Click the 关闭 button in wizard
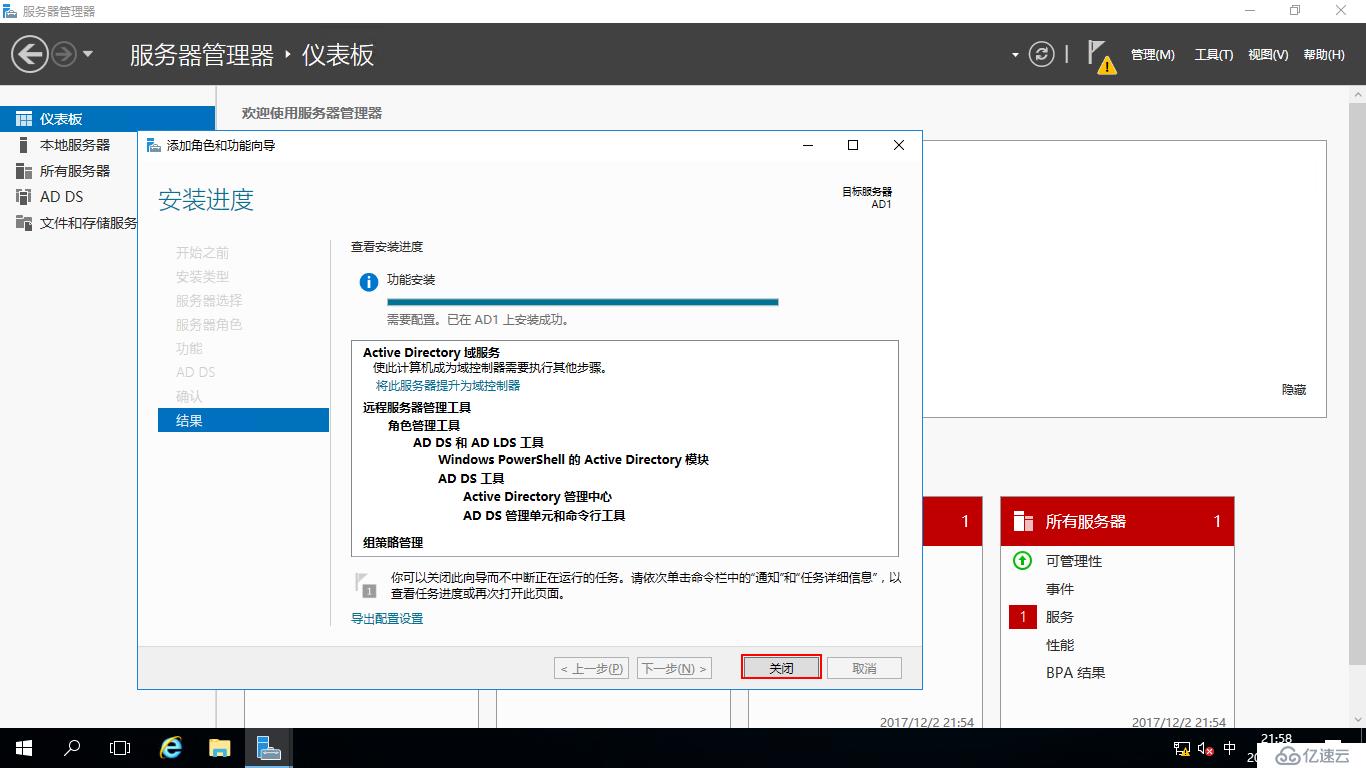The width and height of the screenshot is (1366, 768). click(x=781, y=668)
